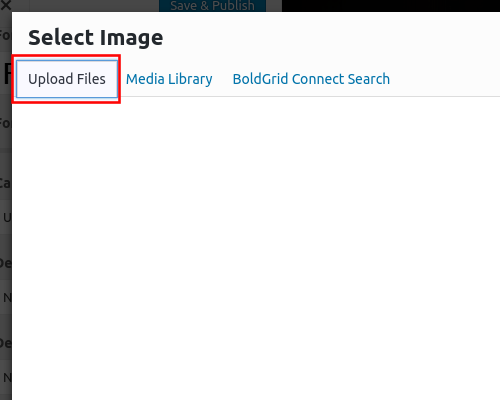Select the second partially hidden 'Fo' sidebar row
This screenshot has height=400, width=500.
pos(6,123)
